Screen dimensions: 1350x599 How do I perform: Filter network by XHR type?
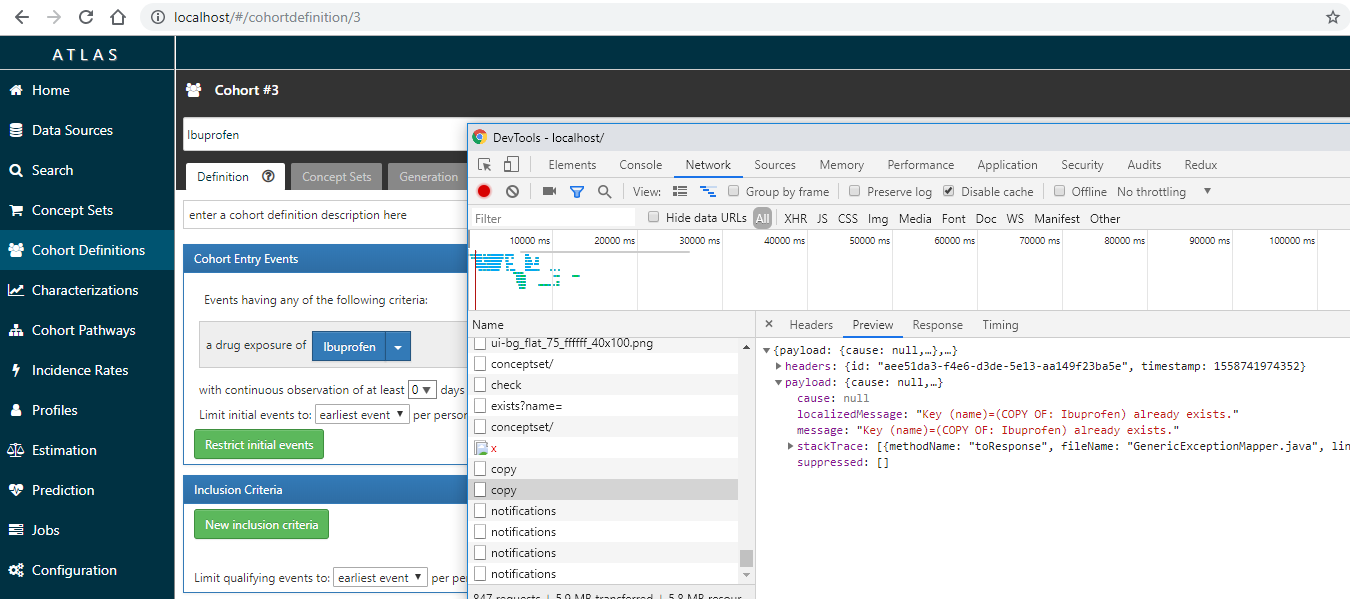[x=795, y=218]
